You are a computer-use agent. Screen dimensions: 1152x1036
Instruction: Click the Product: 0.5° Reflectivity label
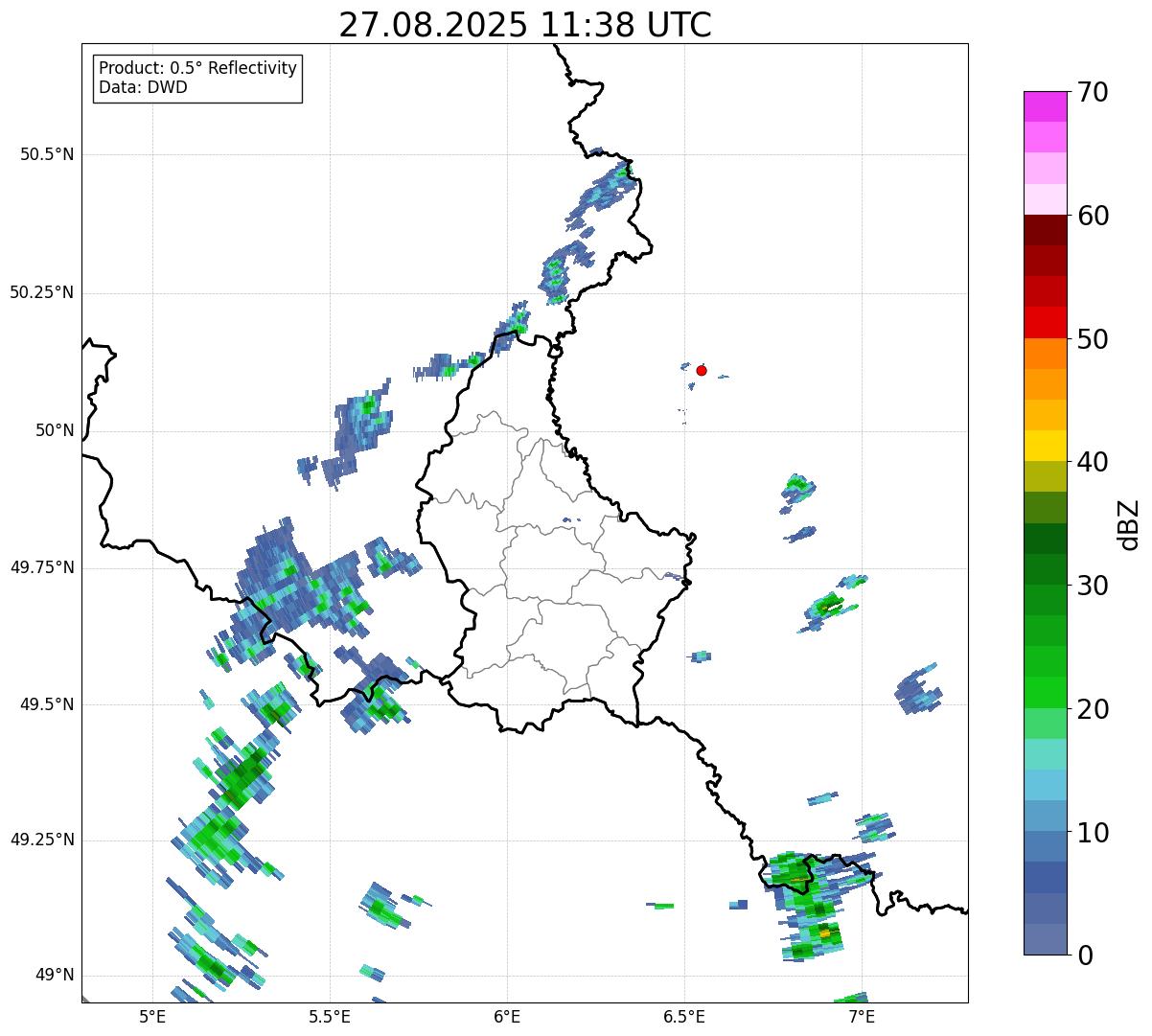(198, 69)
